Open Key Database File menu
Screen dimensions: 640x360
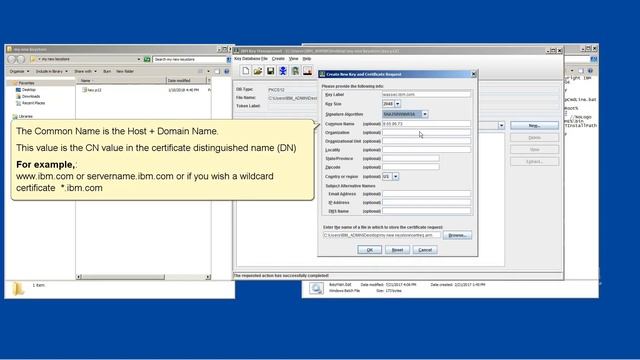tap(251, 59)
